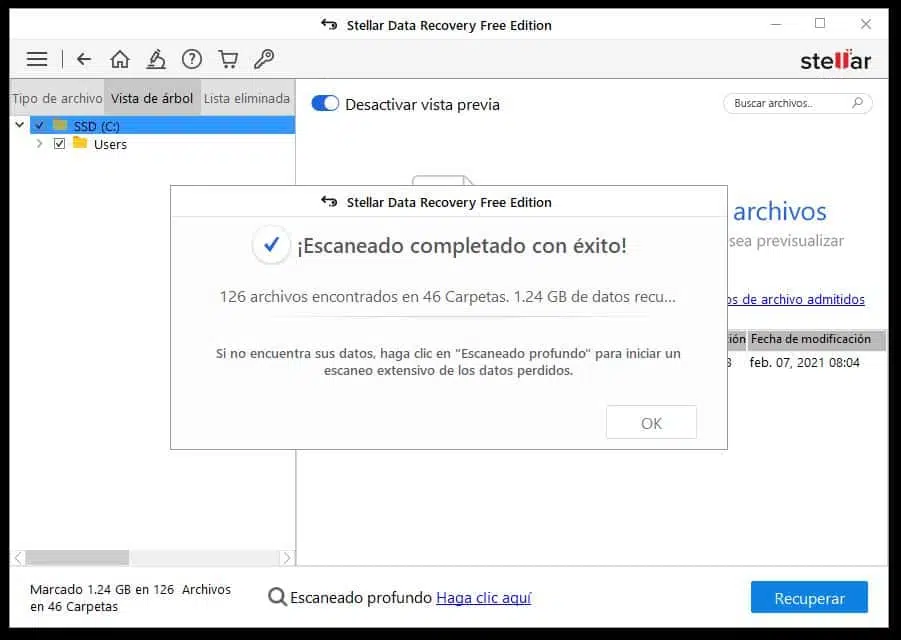
Task: Click the Escaneado completado con éxito heading
Action: click(461, 246)
